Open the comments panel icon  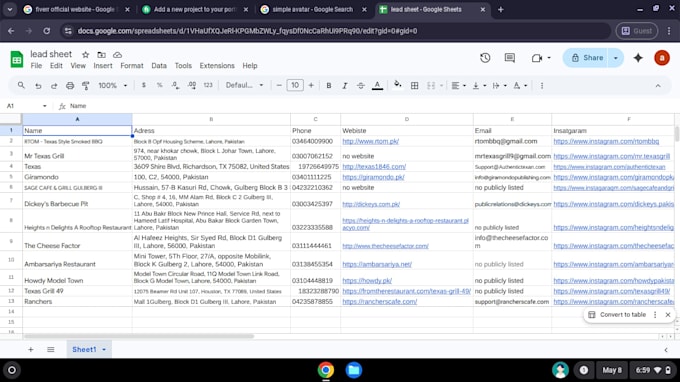510,58
